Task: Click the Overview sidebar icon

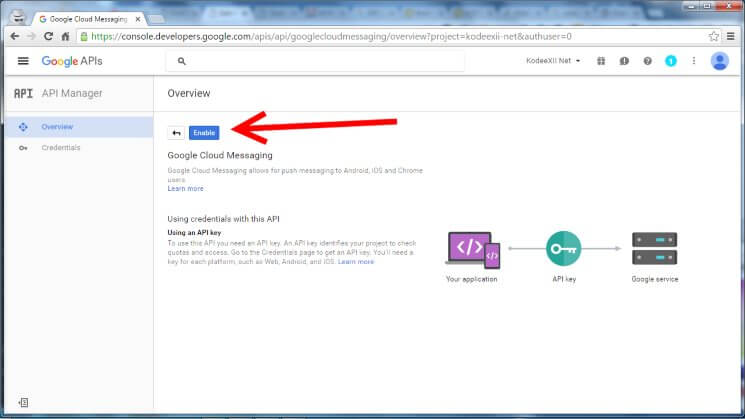Action: point(23,127)
